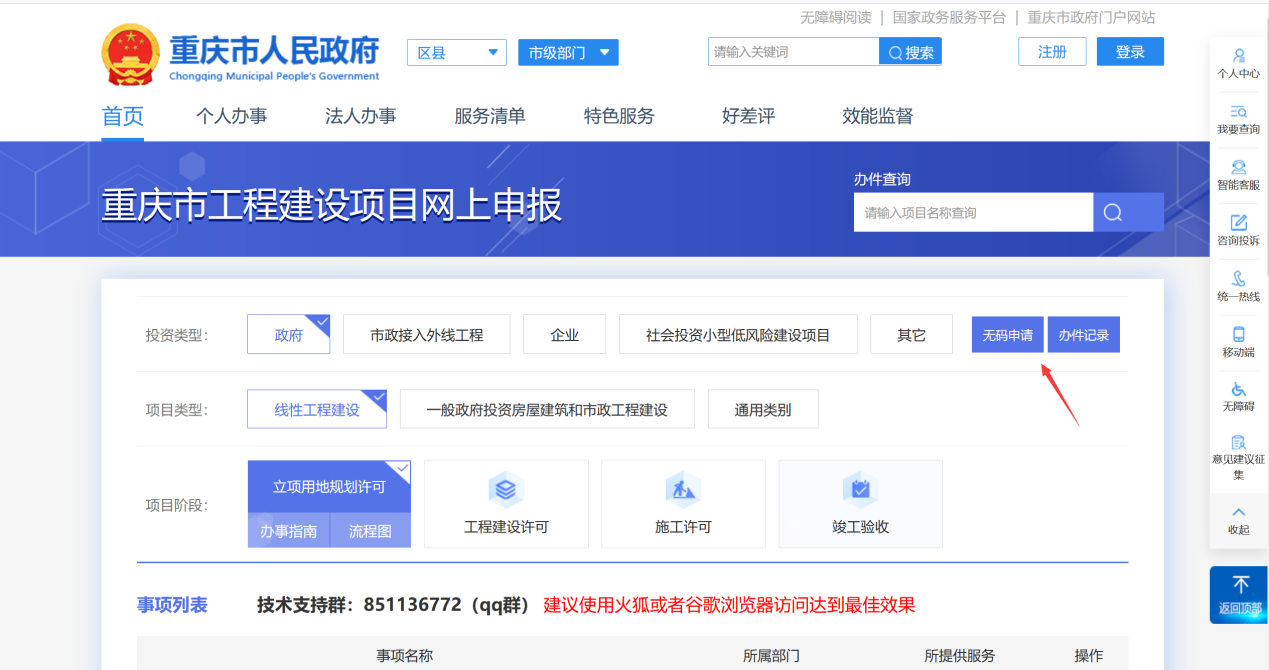Go to 法人办事 navigation tab
Viewport: 1269px width, 670px height.
point(361,116)
